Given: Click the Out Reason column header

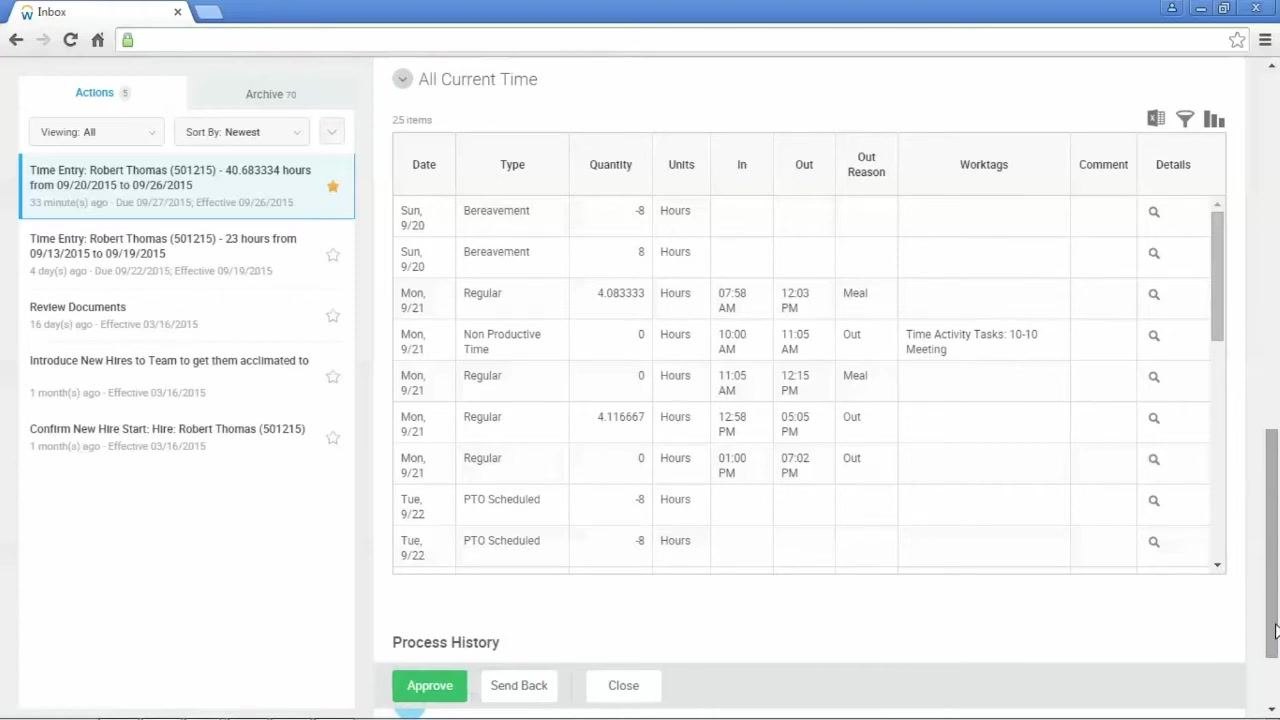Looking at the screenshot, I should (866, 165).
